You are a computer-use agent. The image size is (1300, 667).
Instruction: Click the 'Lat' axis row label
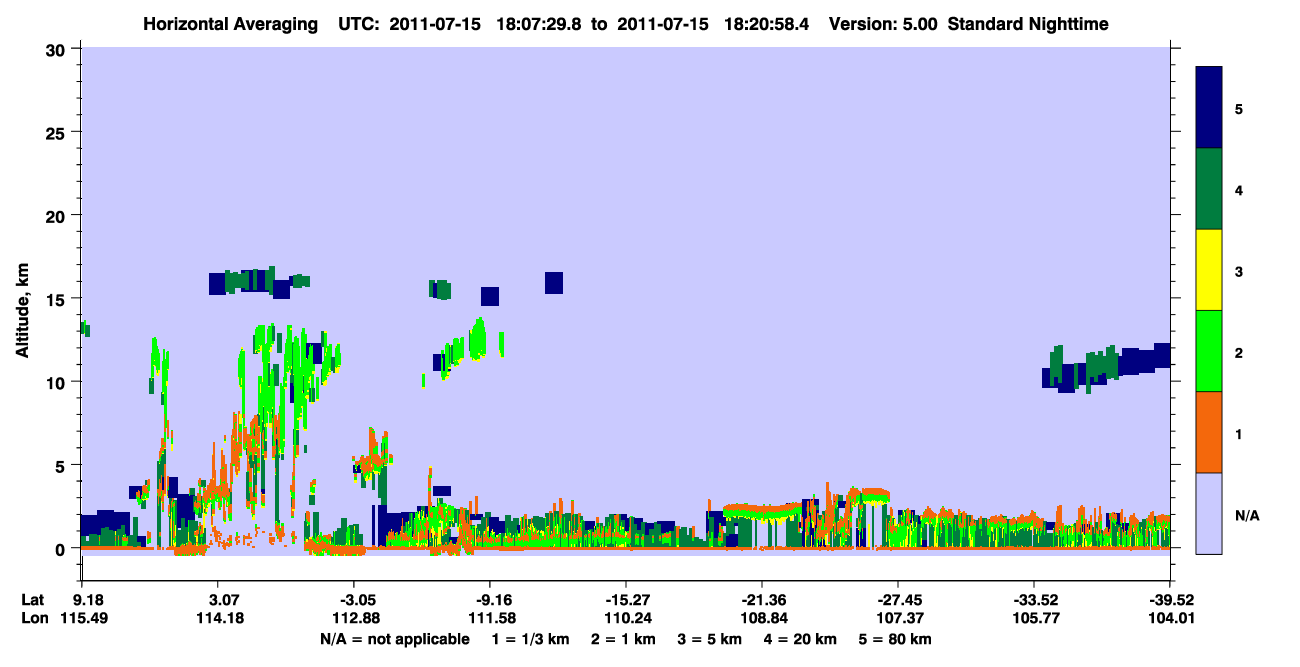[x=33, y=600]
